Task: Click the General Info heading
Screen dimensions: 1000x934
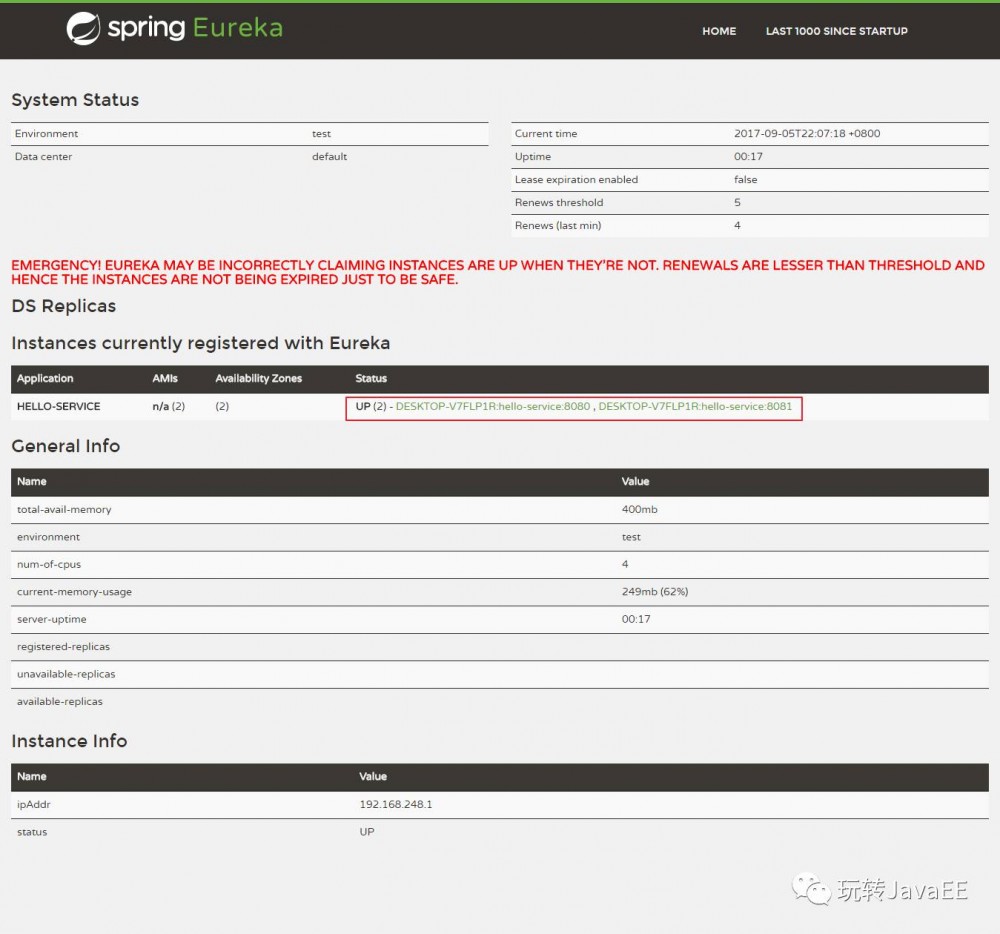Action: coord(66,446)
